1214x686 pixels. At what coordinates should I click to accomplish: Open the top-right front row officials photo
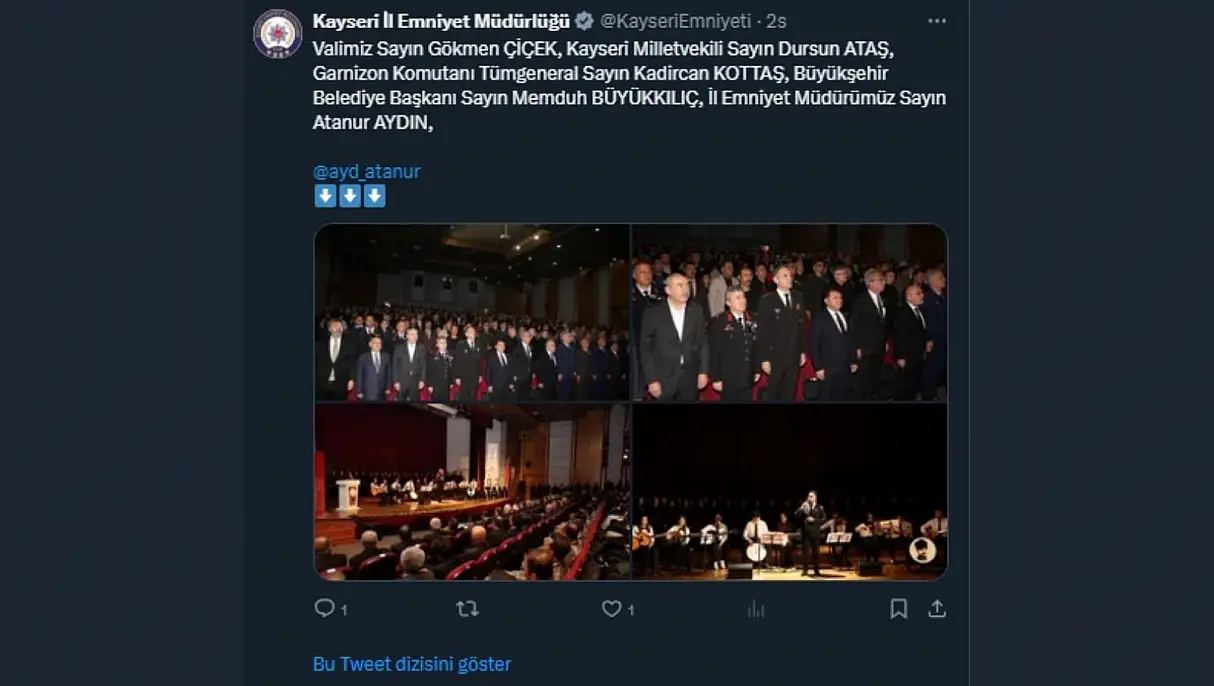pyautogui.click(x=789, y=313)
